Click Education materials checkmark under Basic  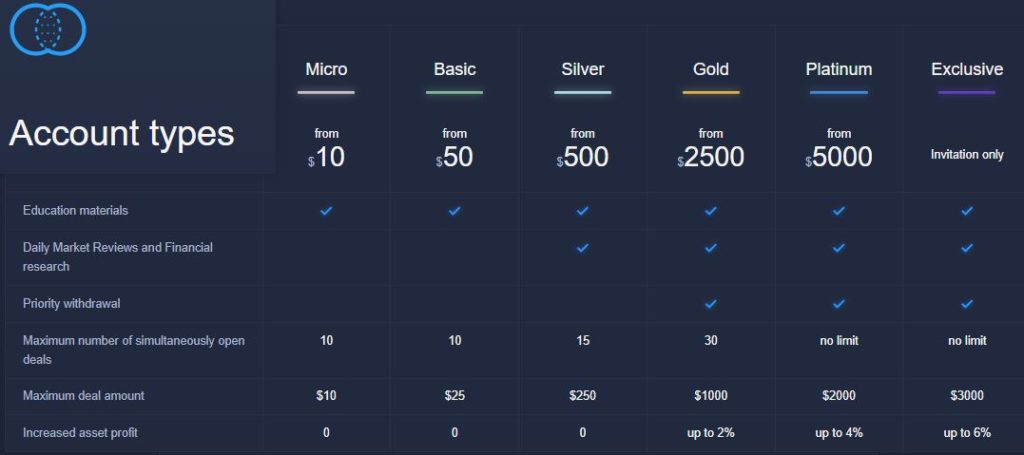(455, 211)
